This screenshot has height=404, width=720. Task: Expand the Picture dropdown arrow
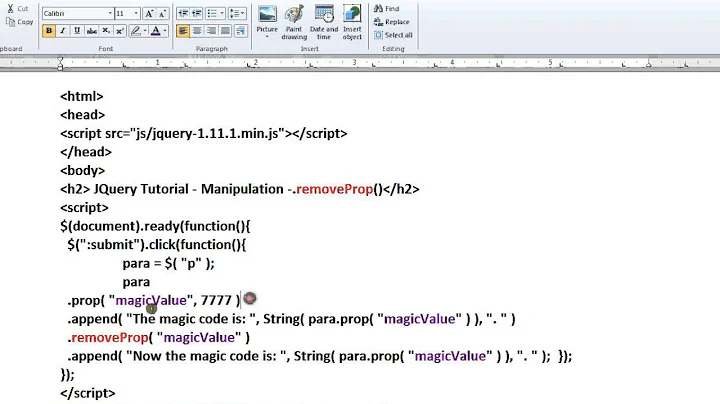point(267,37)
